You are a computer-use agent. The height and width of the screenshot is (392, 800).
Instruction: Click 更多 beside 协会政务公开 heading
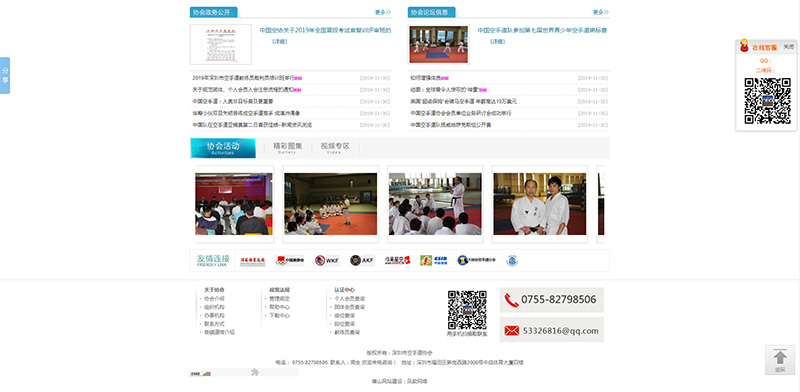pyautogui.click(x=383, y=12)
